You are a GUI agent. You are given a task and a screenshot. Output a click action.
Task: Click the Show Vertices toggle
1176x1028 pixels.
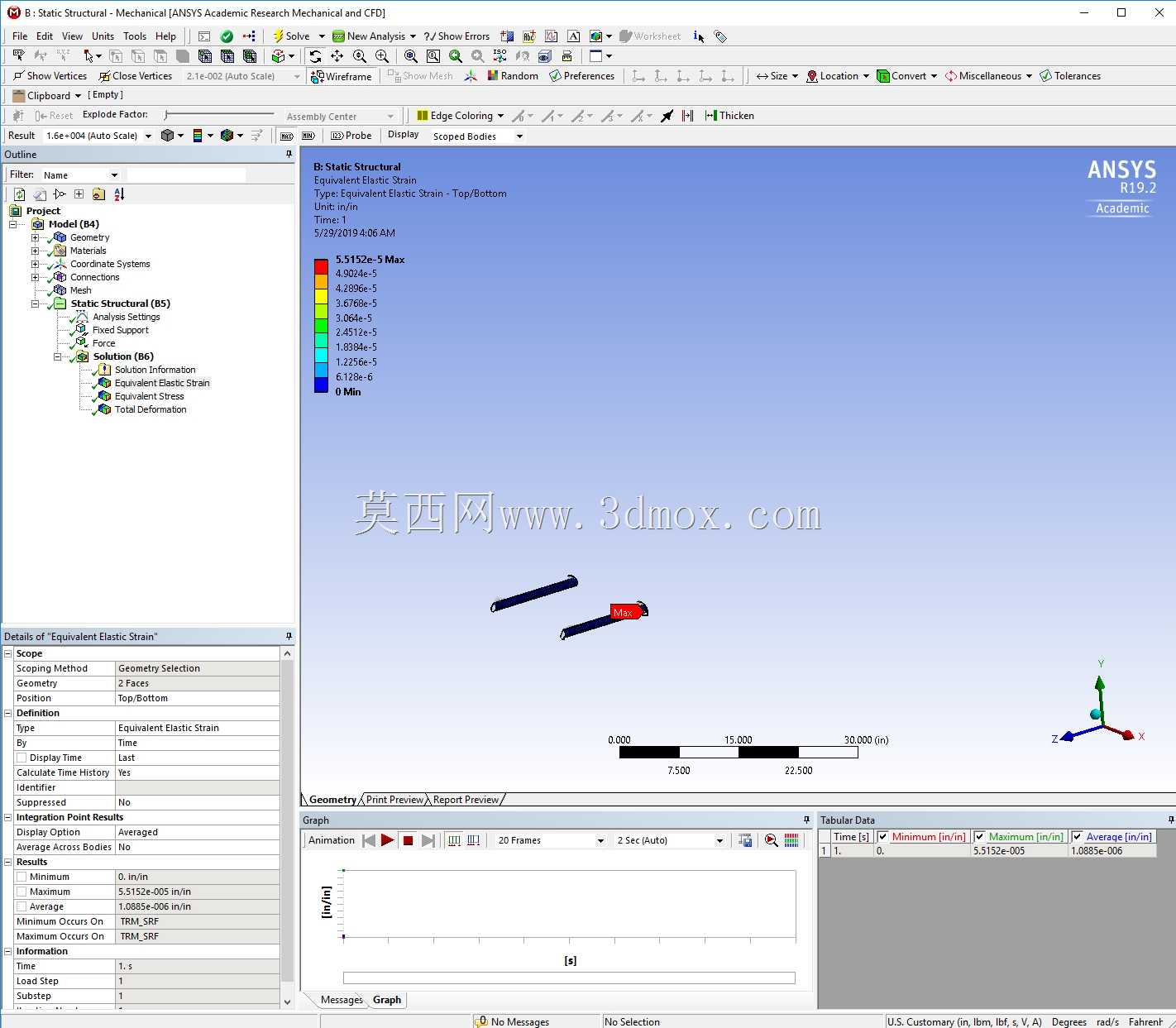pyautogui.click(x=50, y=76)
